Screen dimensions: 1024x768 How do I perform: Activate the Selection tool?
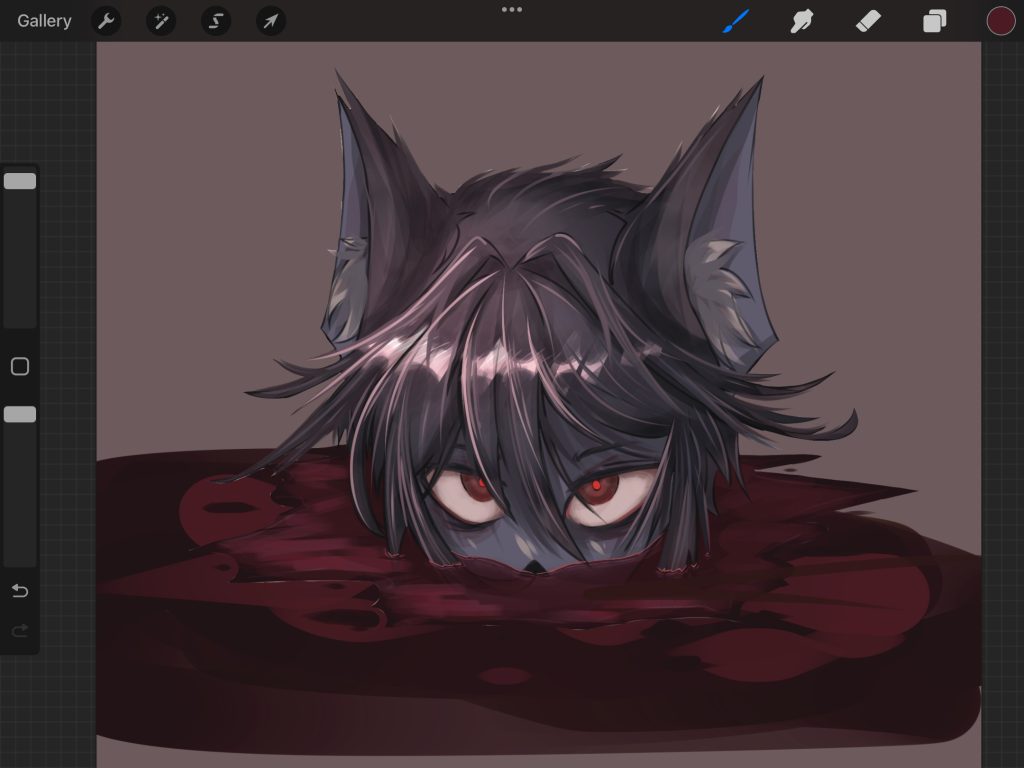click(216, 21)
